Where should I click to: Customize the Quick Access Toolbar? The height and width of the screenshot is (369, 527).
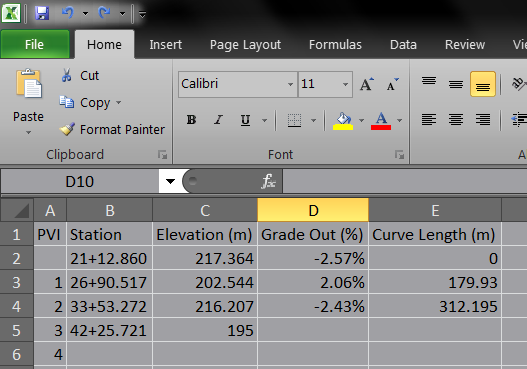pyautogui.click(x=143, y=14)
